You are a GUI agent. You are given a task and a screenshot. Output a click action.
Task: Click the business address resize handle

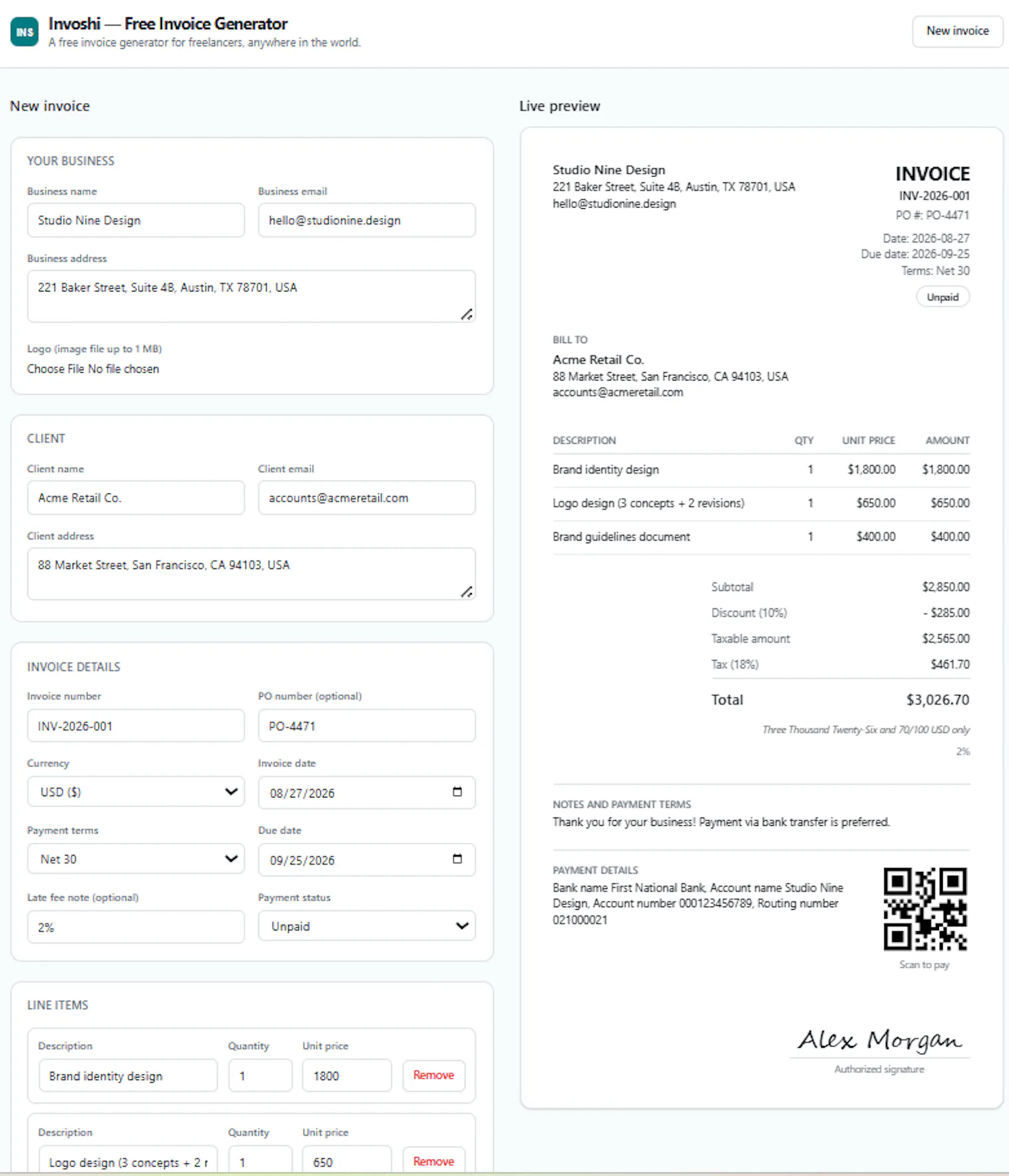point(467,314)
